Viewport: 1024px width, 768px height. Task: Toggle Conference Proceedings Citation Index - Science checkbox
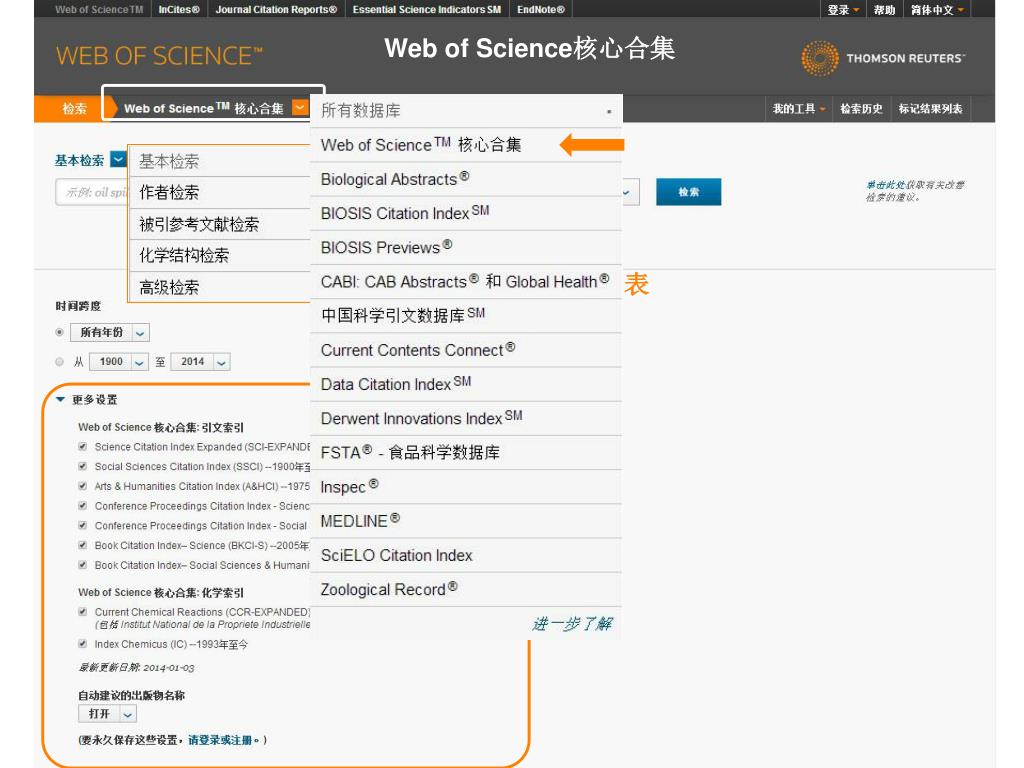pos(82,505)
